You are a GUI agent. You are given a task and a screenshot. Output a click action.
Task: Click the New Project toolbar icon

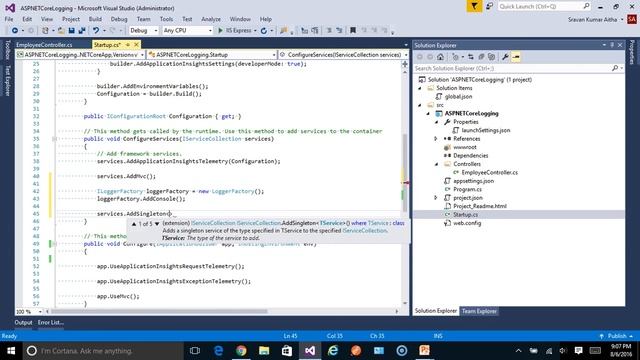(x=45, y=31)
